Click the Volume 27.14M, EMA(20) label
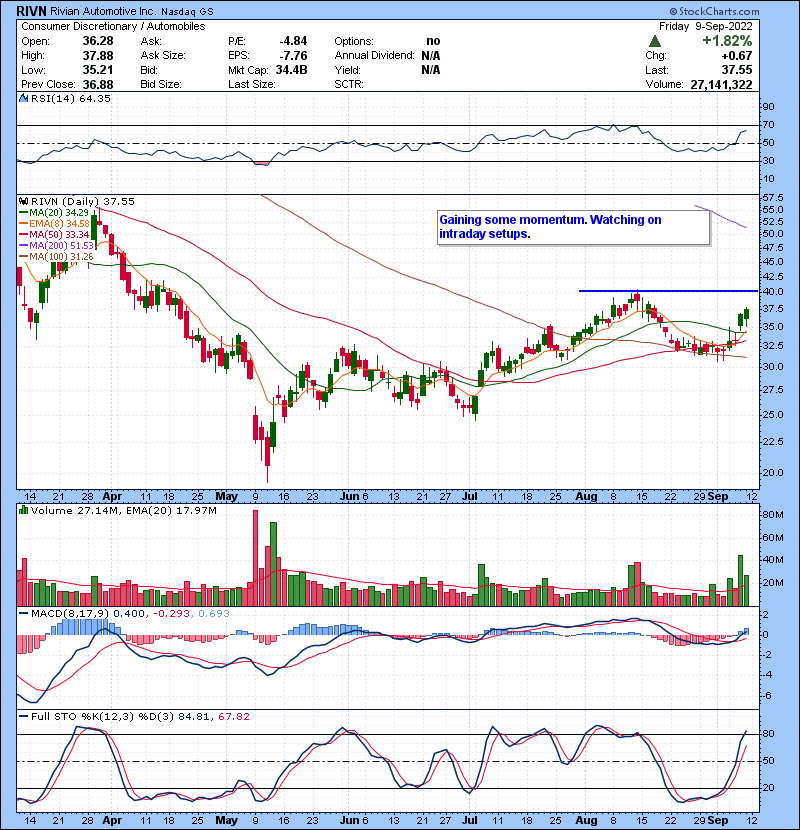 pos(124,511)
